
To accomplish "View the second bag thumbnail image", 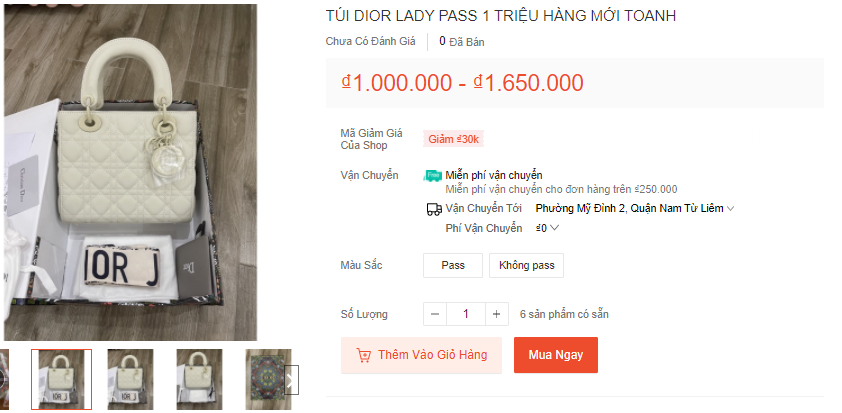I will pos(130,380).
